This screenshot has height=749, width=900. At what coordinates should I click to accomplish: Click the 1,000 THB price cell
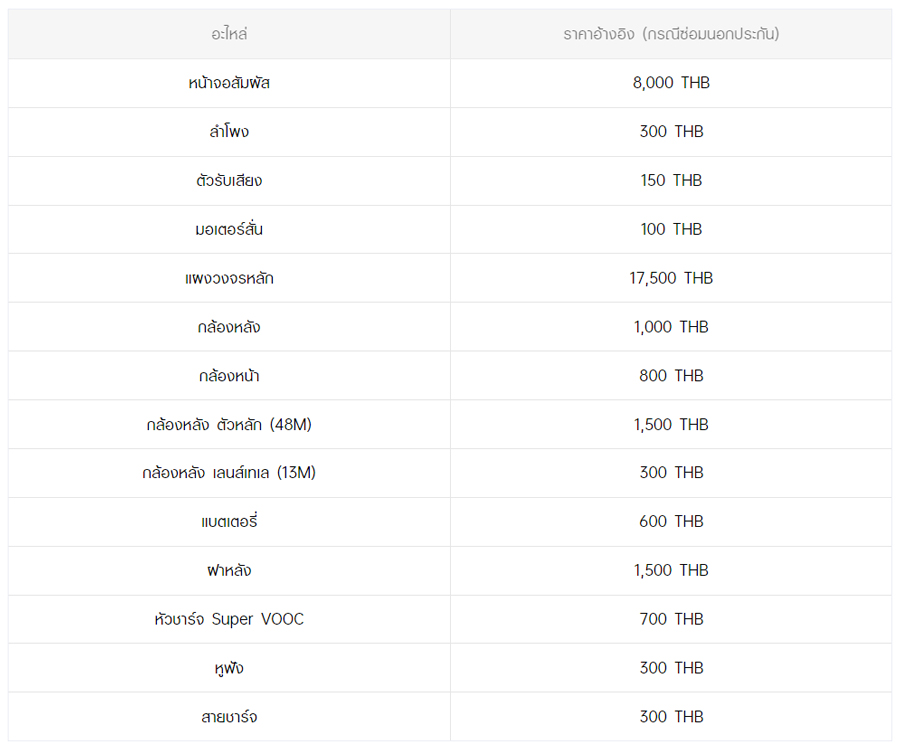(x=671, y=327)
